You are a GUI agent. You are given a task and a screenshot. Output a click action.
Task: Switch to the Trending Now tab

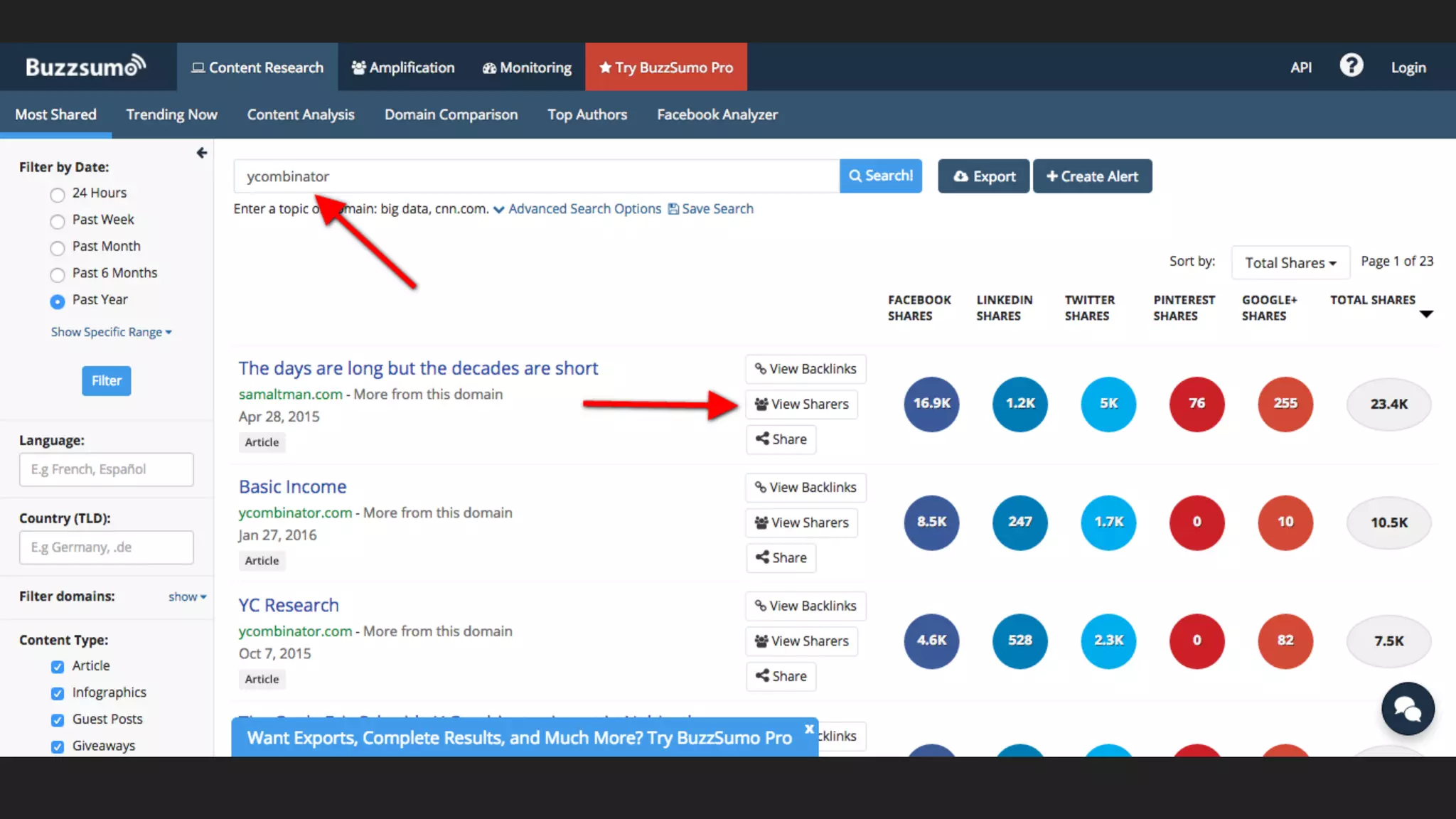pos(171,114)
